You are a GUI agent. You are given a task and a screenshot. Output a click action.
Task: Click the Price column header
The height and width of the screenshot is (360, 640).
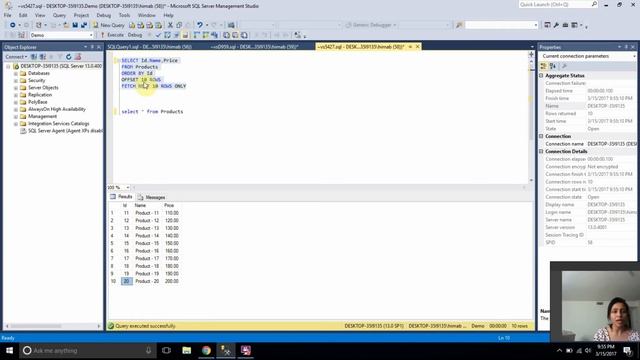pos(169,205)
